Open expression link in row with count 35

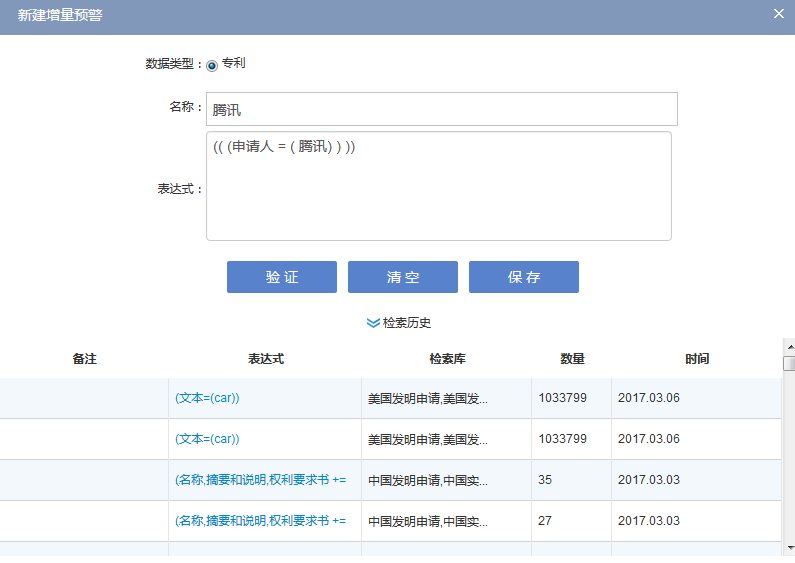click(x=260, y=480)
